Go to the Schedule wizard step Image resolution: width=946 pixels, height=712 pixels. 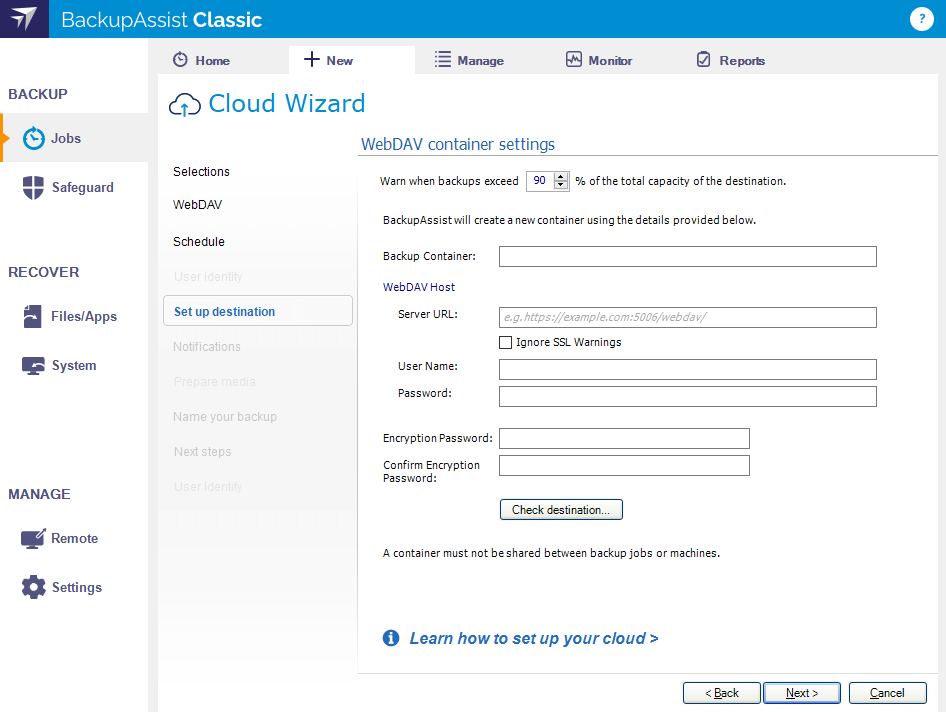(x=199, y=241)
